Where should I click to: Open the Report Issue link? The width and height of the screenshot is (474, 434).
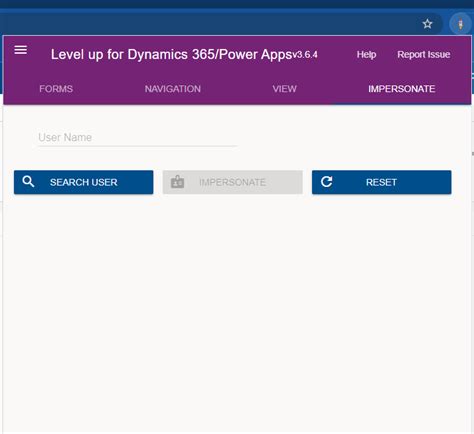(x=424, y=54)
